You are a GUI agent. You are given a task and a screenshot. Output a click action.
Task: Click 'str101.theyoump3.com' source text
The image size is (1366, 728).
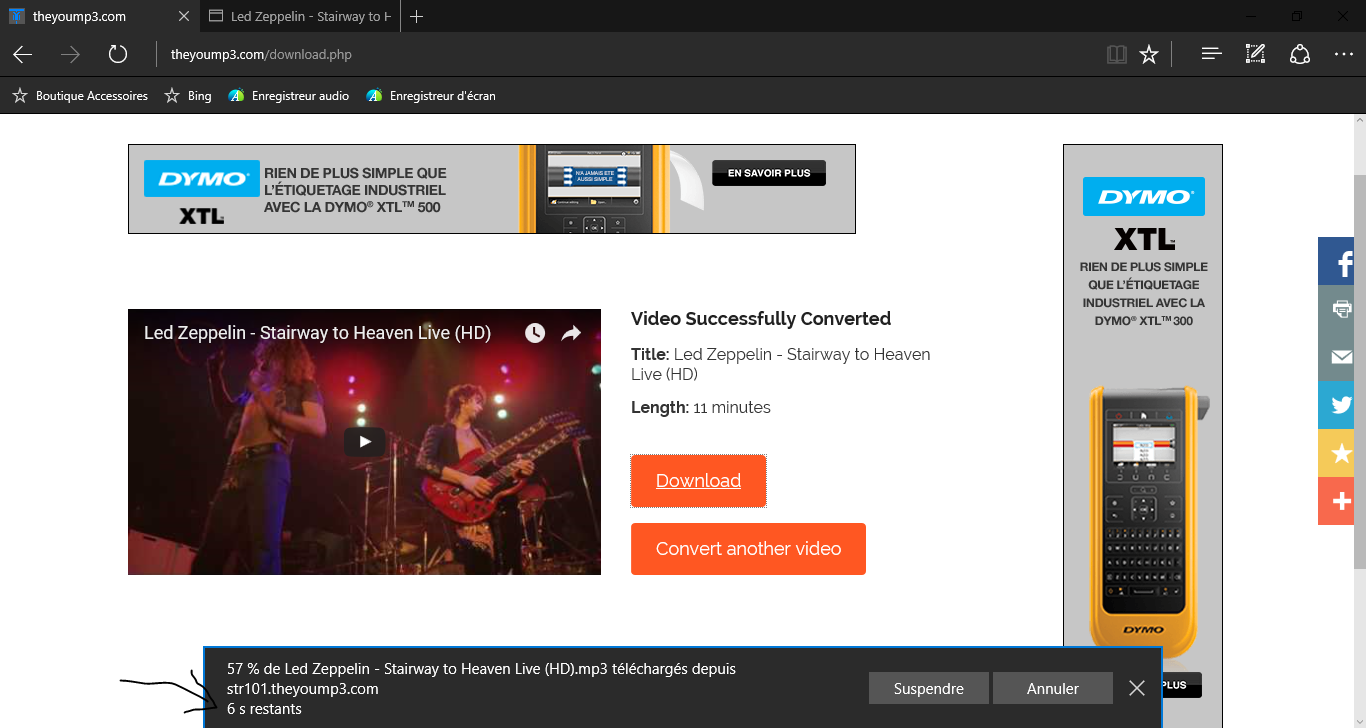303,689
